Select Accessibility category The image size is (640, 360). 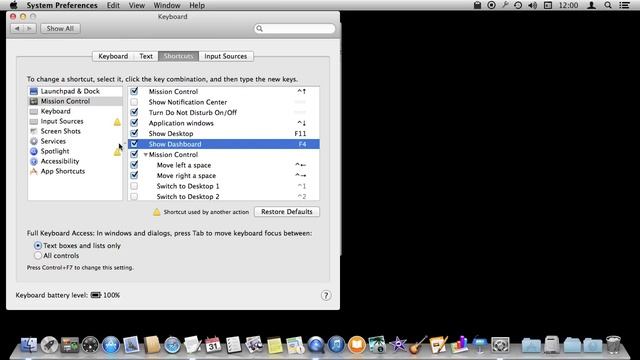(75, 161)
